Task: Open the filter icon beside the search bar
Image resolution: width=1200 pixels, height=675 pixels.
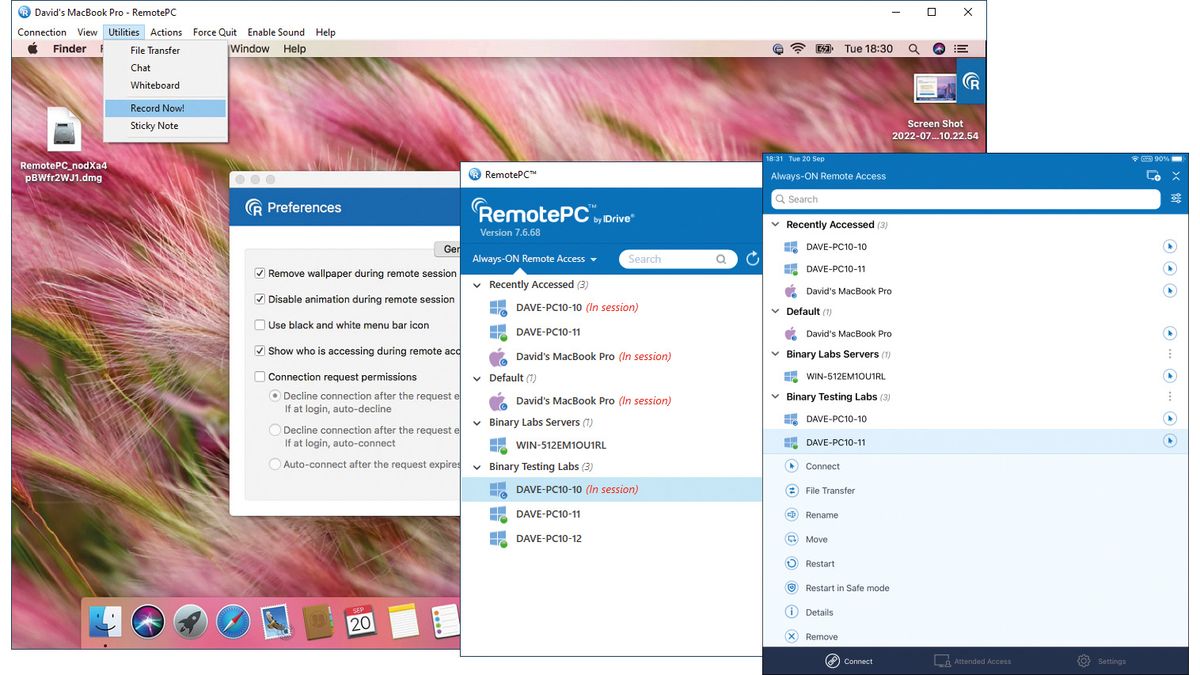Action: point(1176,199)
